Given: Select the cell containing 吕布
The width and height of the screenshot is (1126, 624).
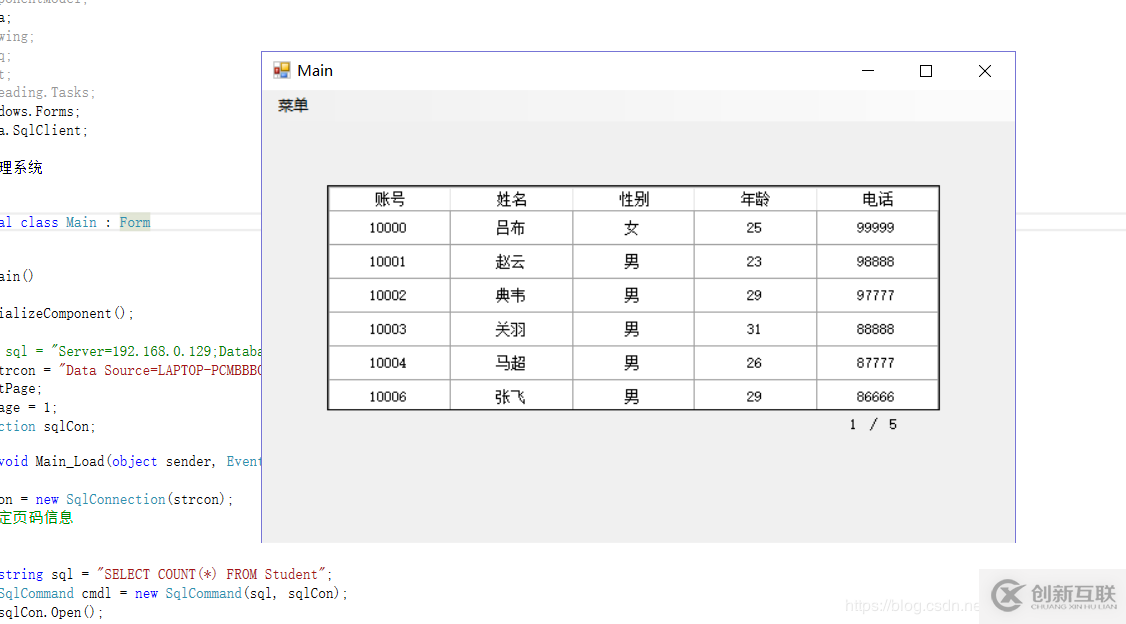Looking at the screenshot, I should (x=510, y=227).
